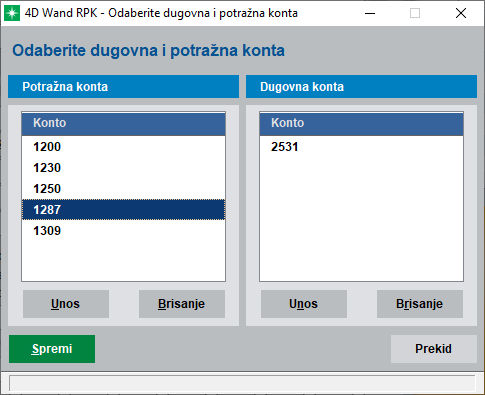Close the Odaberite dugovna dialog window
The height and width of the screenshot is (395, 485).
coord(461,13)
